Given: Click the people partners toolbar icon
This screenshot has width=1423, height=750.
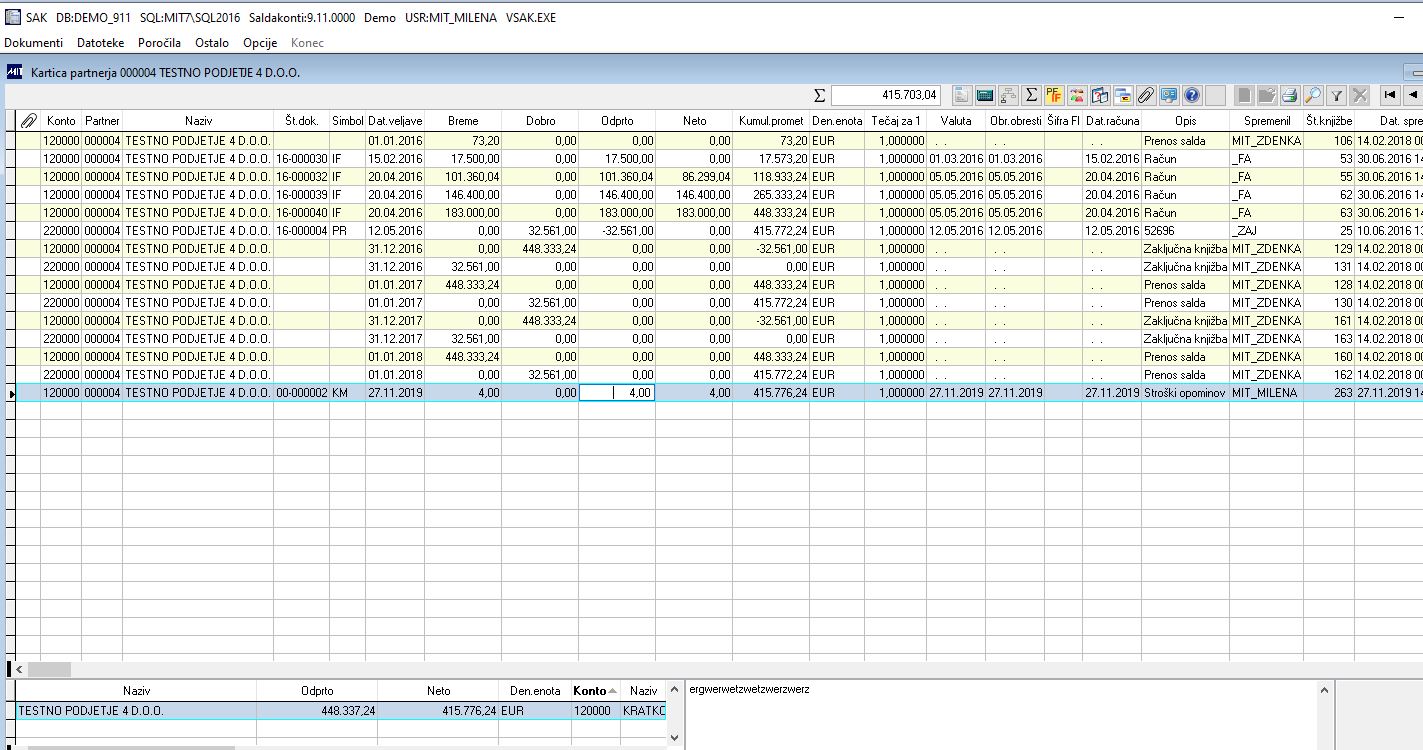Looking at the screenshot, I should [x=1077, y=95].
